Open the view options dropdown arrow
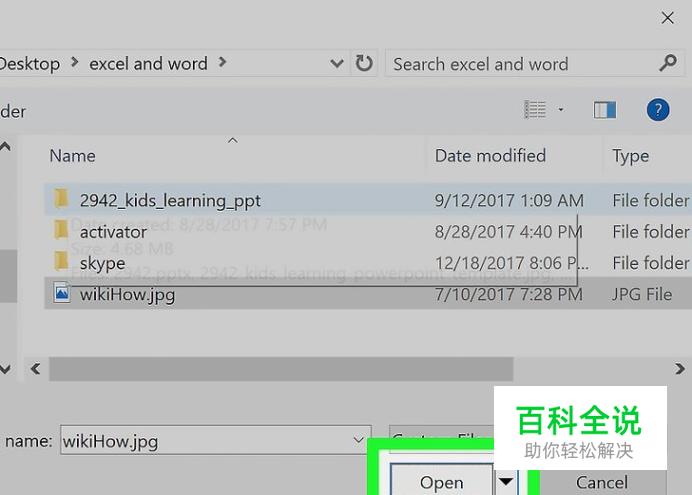This screenshot has width=692, height=495. pos(561,109)
